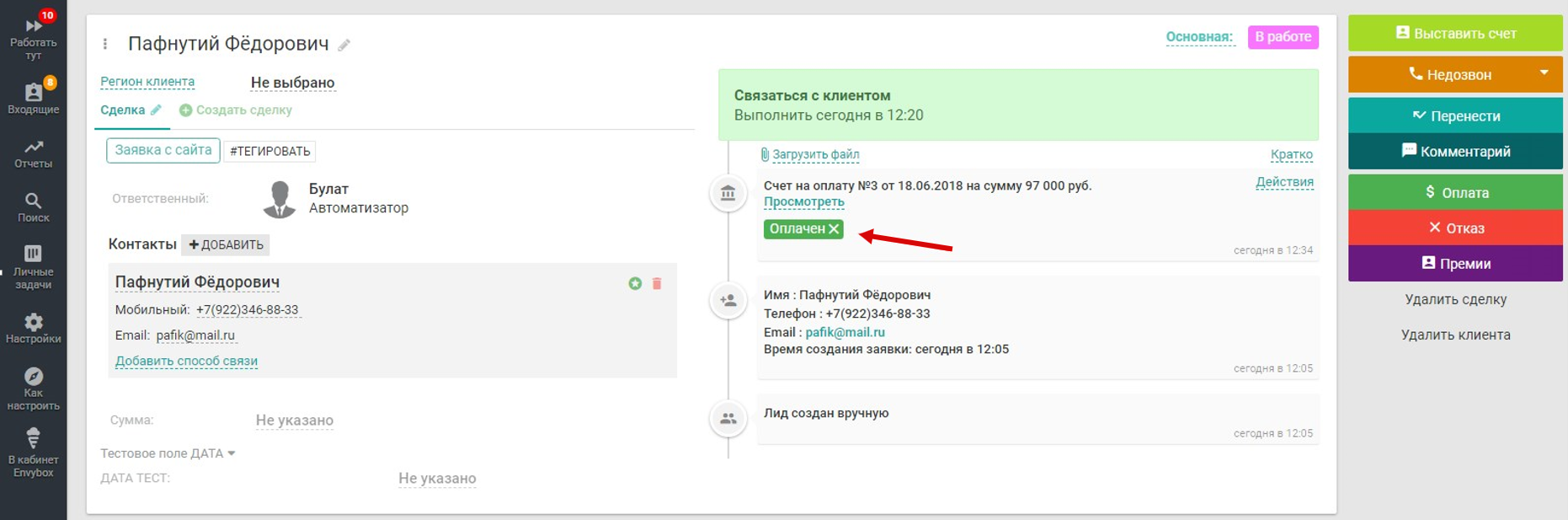Set Сумма value Не указано

click(x=295, y=420)
